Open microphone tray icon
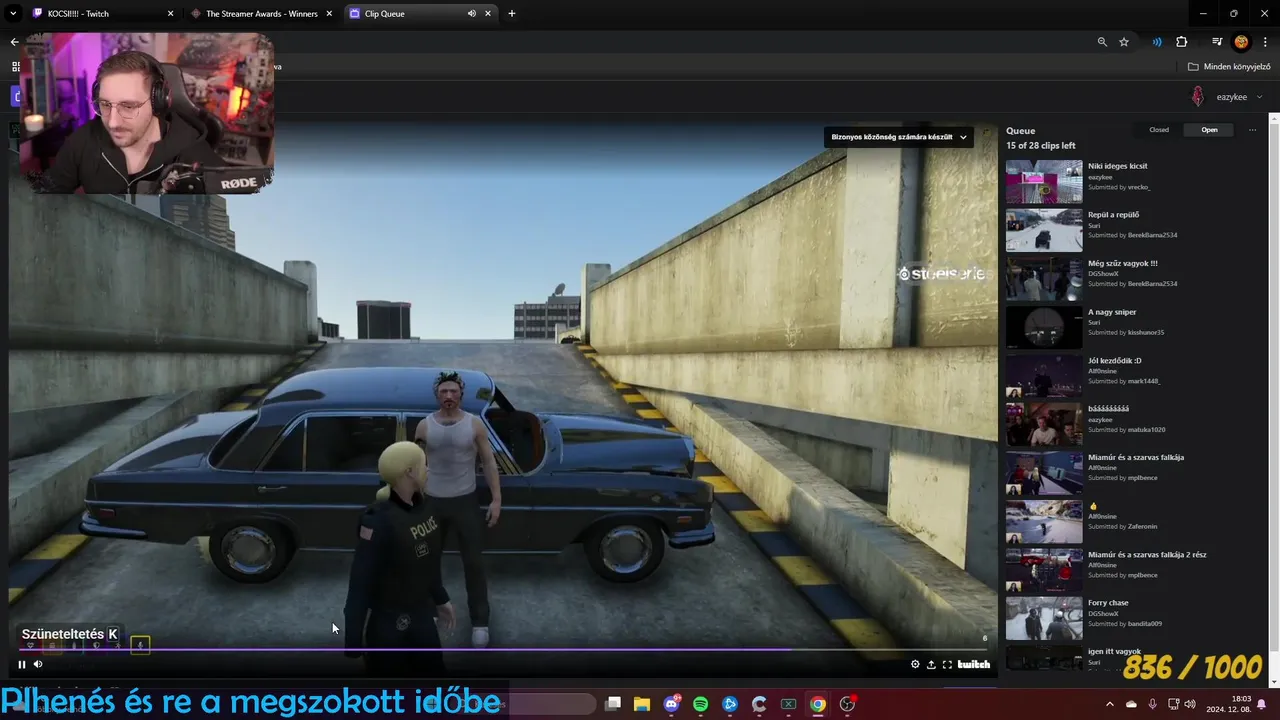Screen dimensions: 1280x720 1153,704
